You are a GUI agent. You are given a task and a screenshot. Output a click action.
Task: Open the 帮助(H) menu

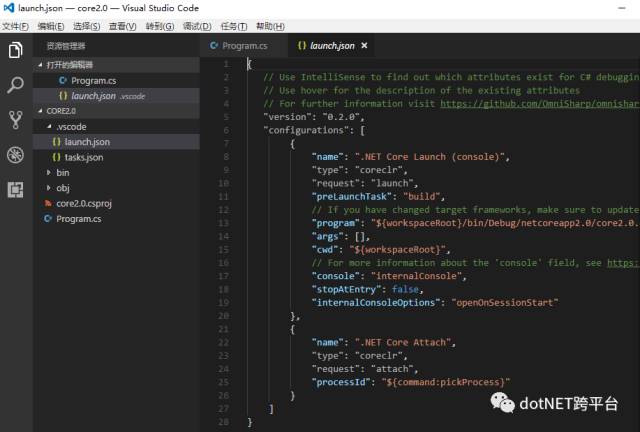pyautogui.click(x=270, y=27)
